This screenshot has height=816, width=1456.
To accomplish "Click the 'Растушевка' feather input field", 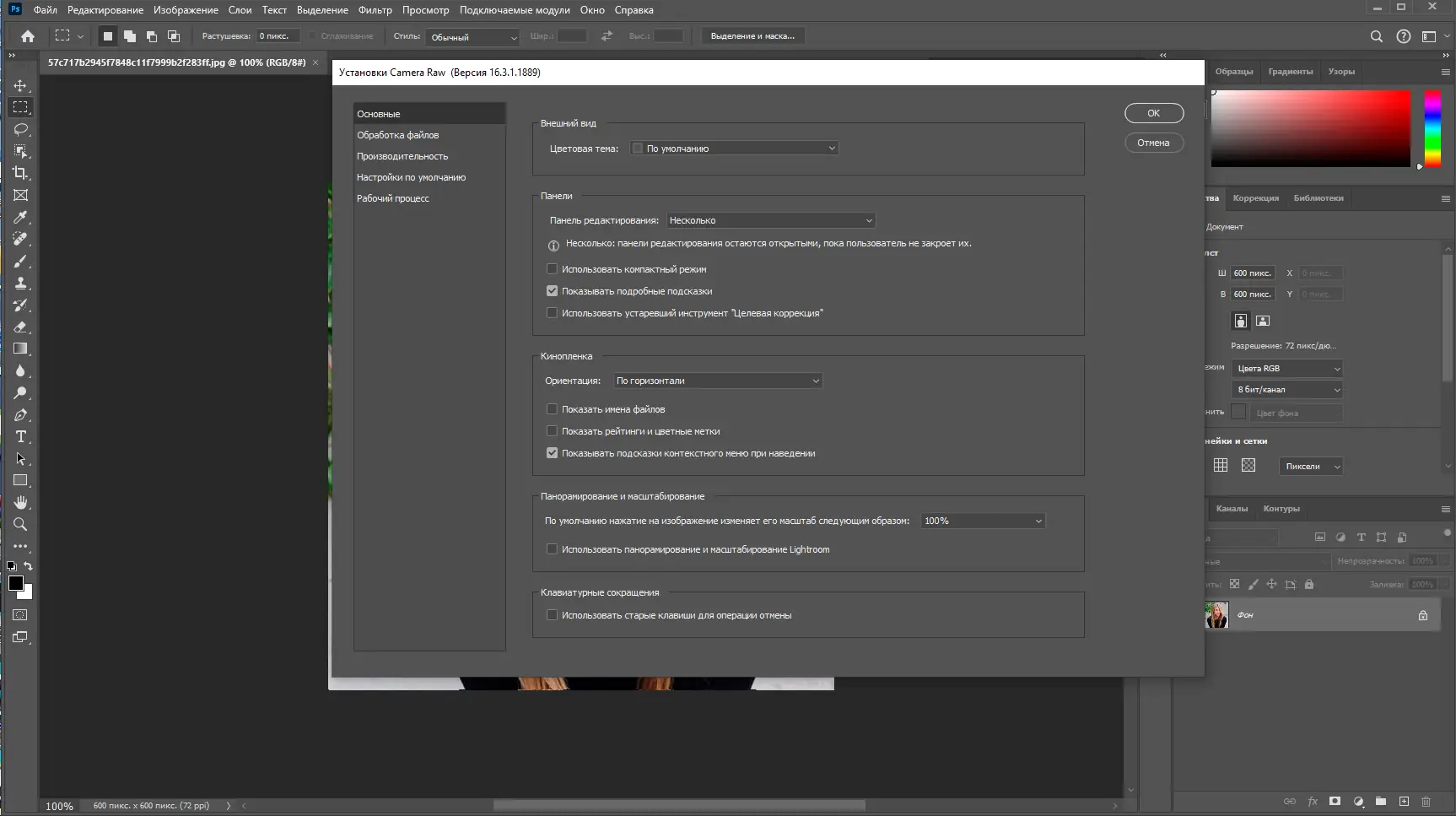I will click(x=278, y=36).
